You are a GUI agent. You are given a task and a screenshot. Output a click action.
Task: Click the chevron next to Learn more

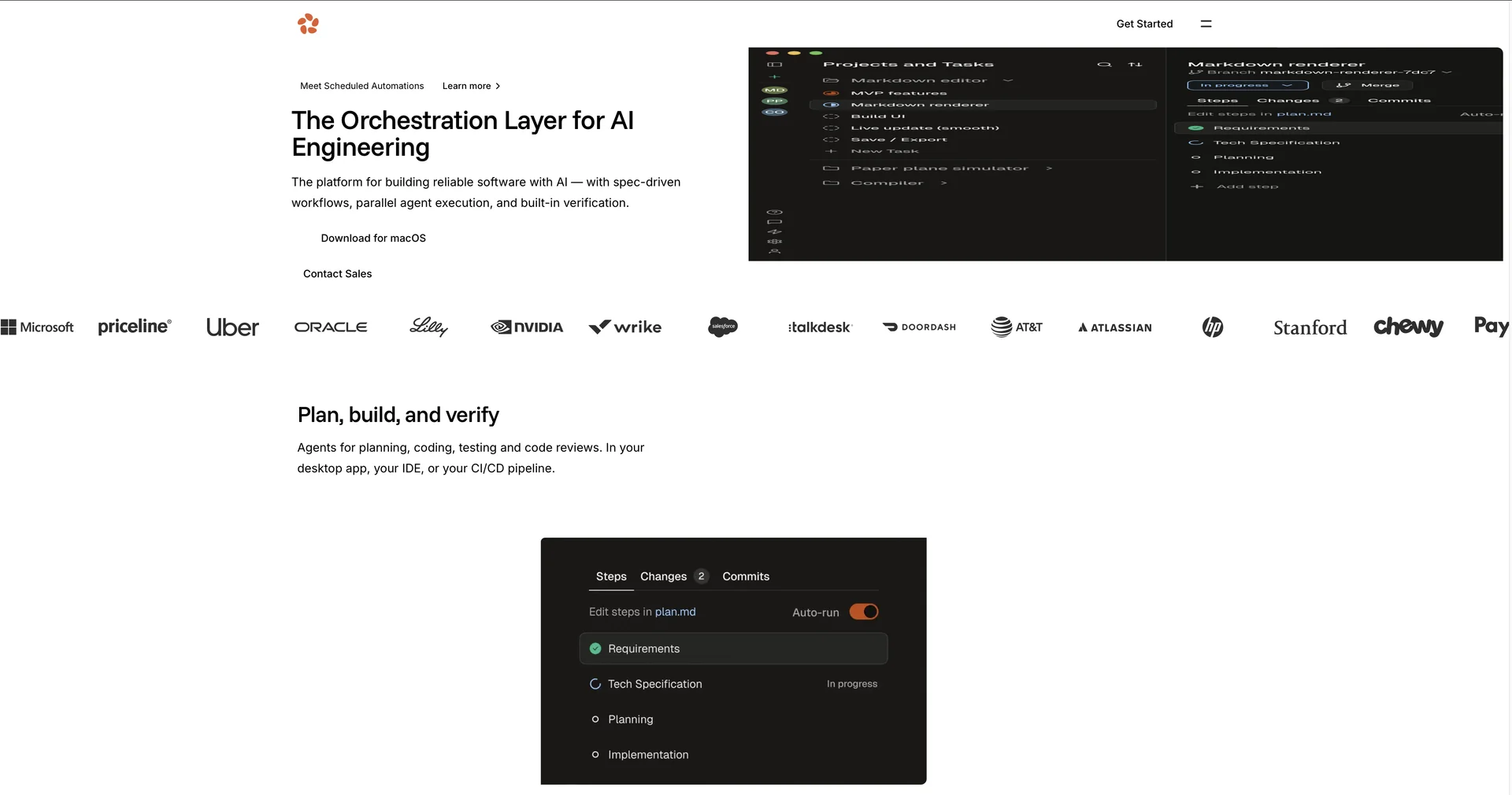(498, 86)
